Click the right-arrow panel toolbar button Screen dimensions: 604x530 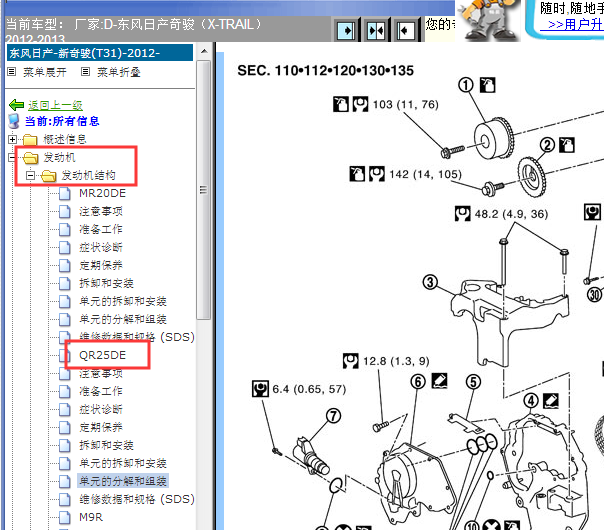point(346,30)
